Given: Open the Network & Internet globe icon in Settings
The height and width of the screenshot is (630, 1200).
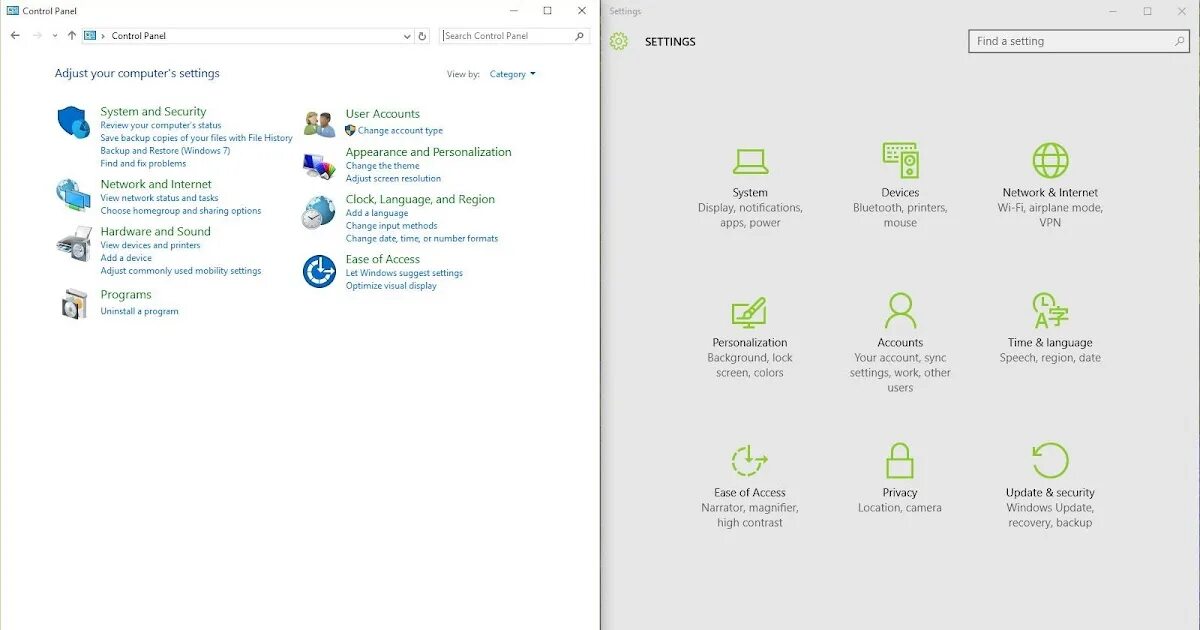Looking at the screenshot, I should [x=1050, y=160].
